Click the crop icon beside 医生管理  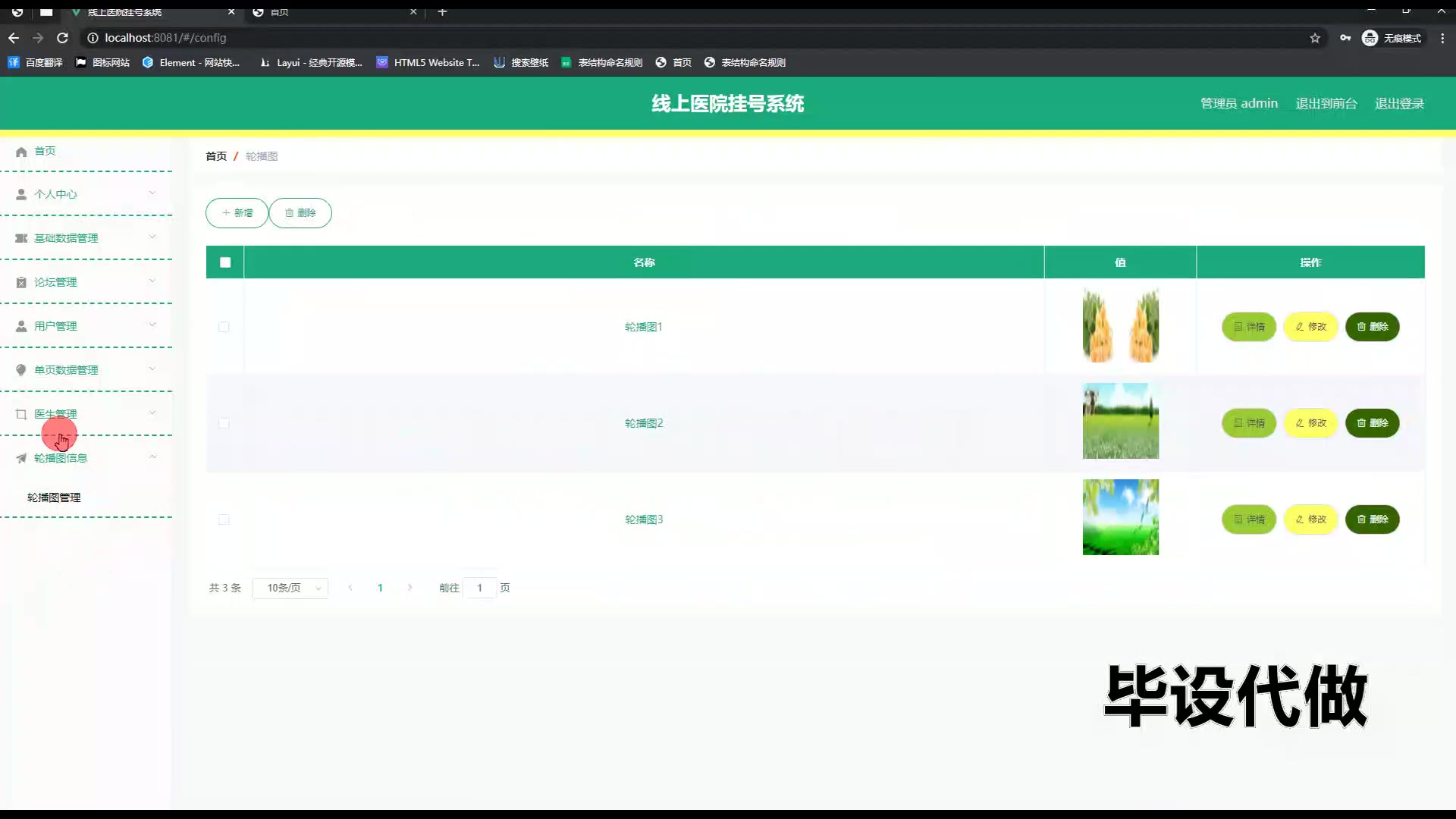coord(21,415)
